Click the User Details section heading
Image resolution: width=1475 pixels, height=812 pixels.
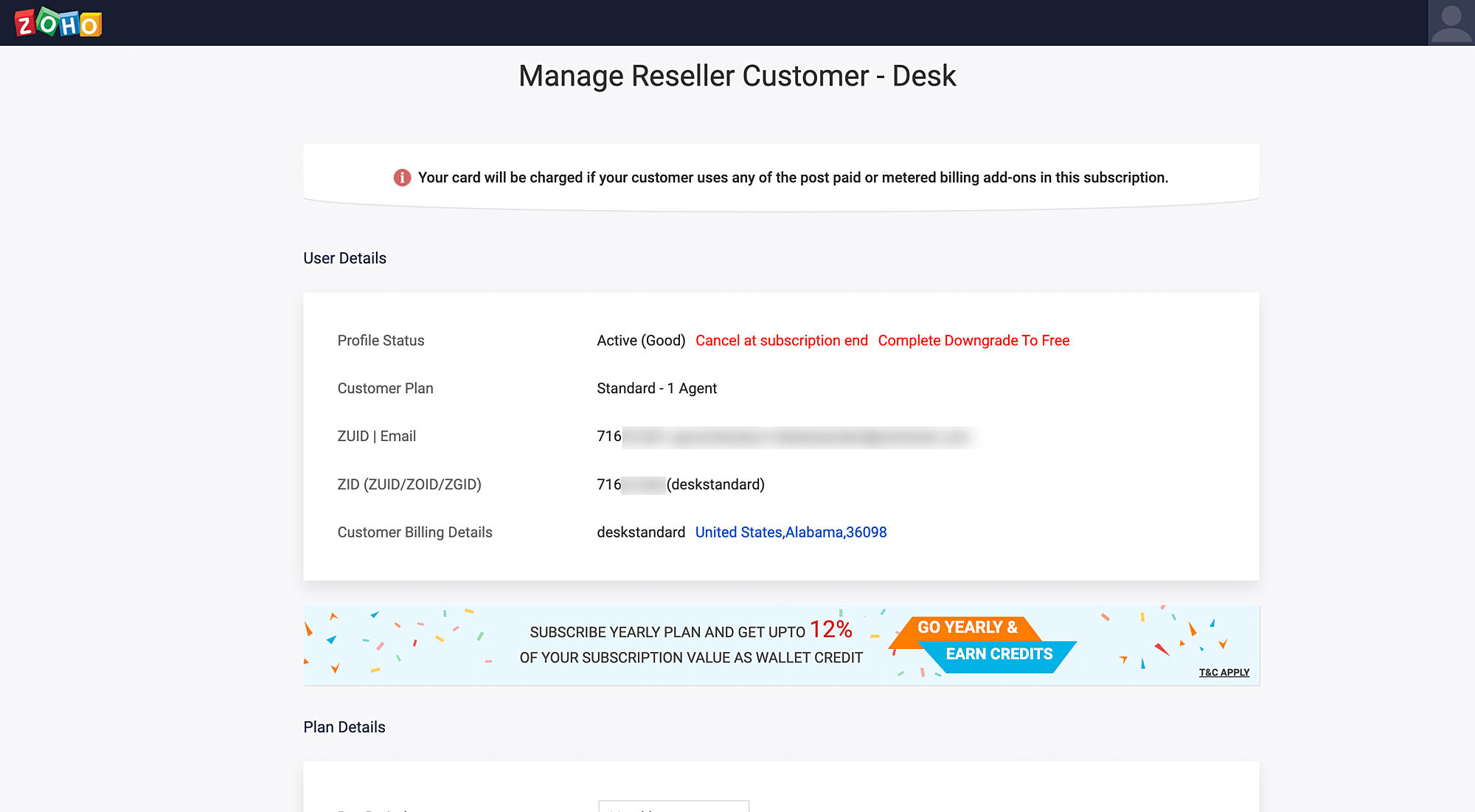(344, 258)
